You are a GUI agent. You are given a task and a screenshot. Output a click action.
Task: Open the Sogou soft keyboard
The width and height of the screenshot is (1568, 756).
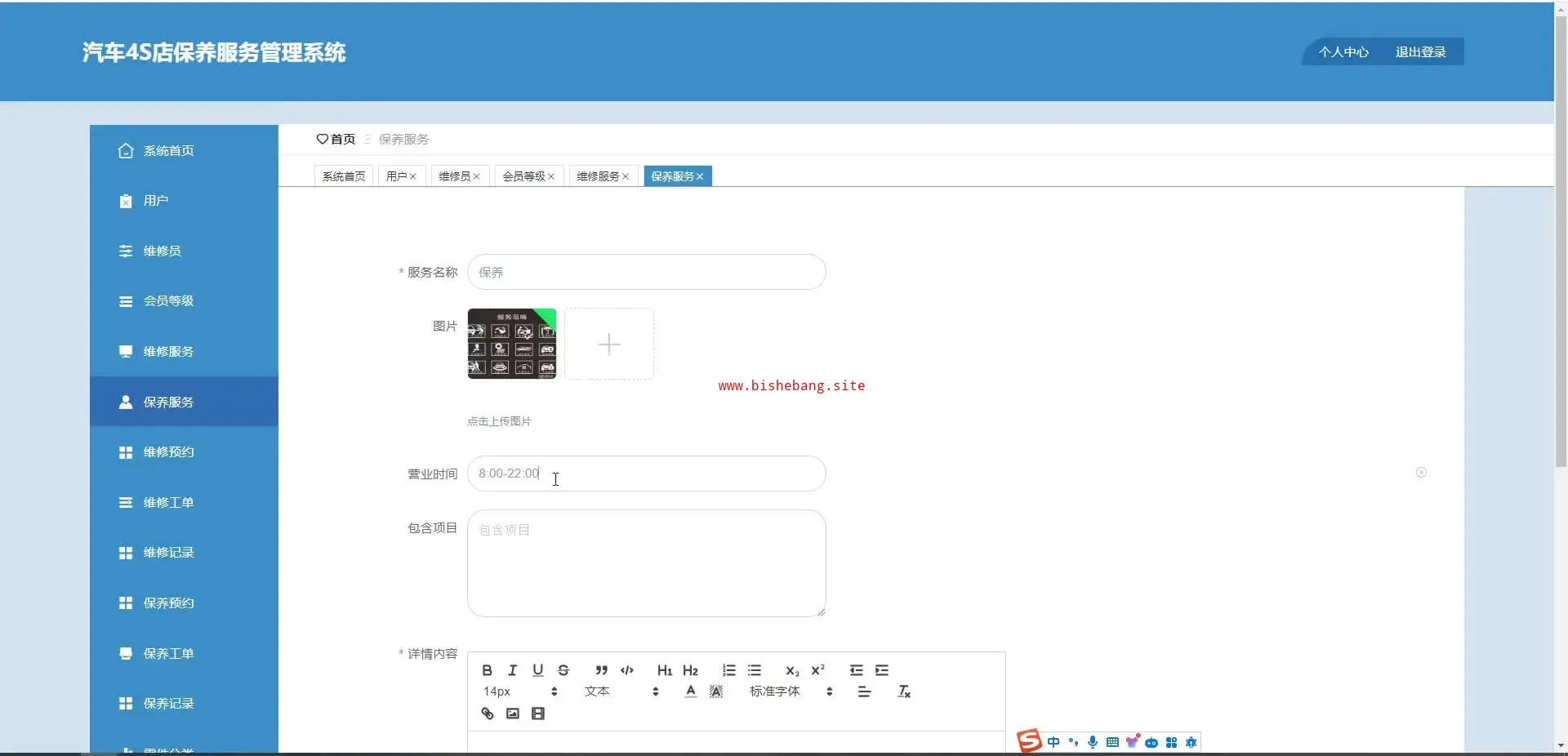pos(1112,742)
